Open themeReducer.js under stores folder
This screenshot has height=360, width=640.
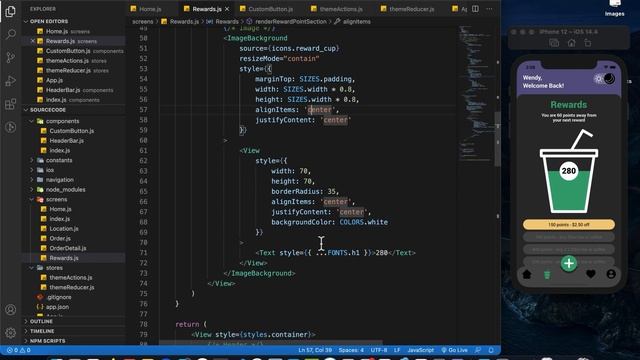click(x=72, y=287)
